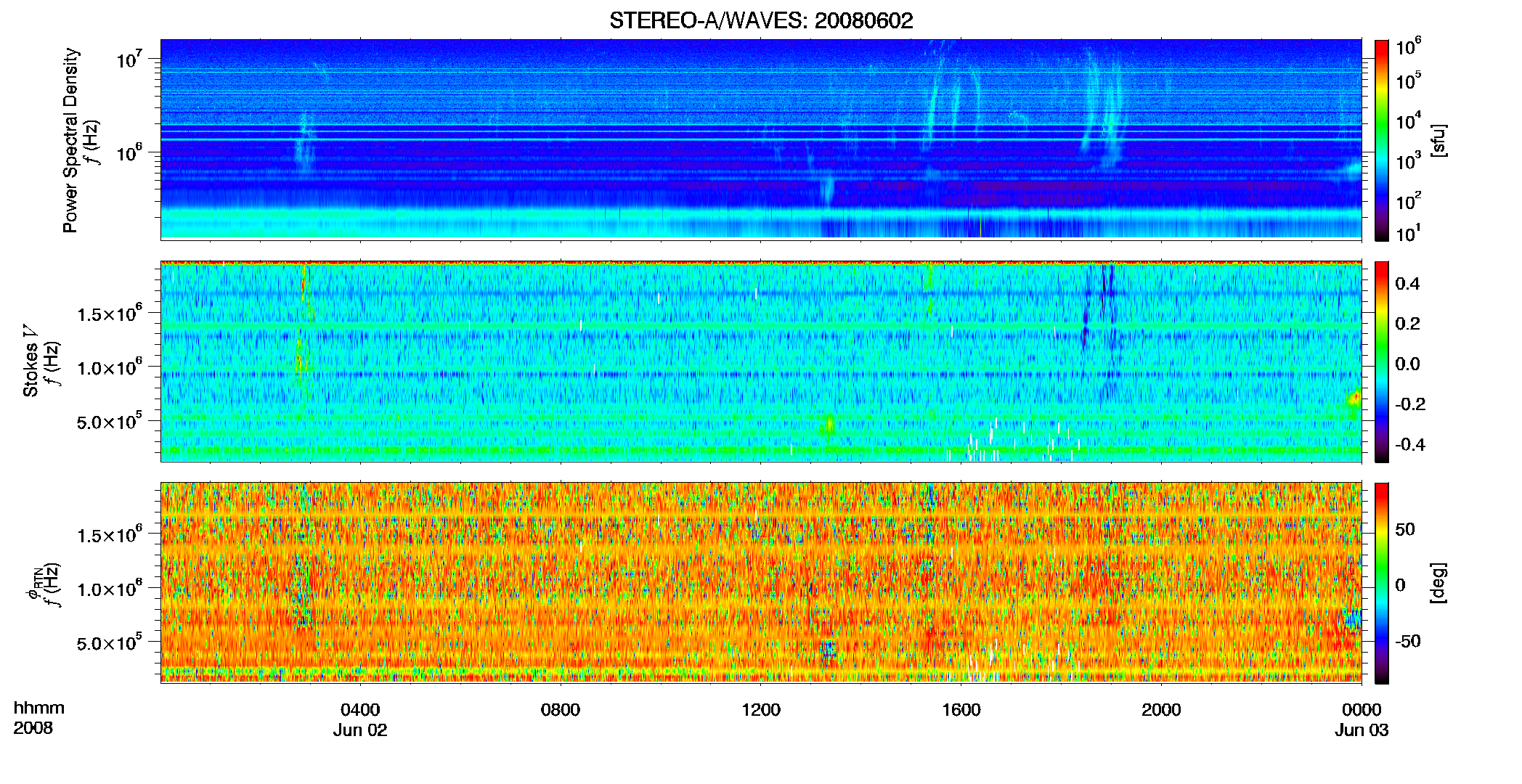1522x784 pixels.
Task: Click the 0800 time tick label
Action: click(x=561, y=710)
